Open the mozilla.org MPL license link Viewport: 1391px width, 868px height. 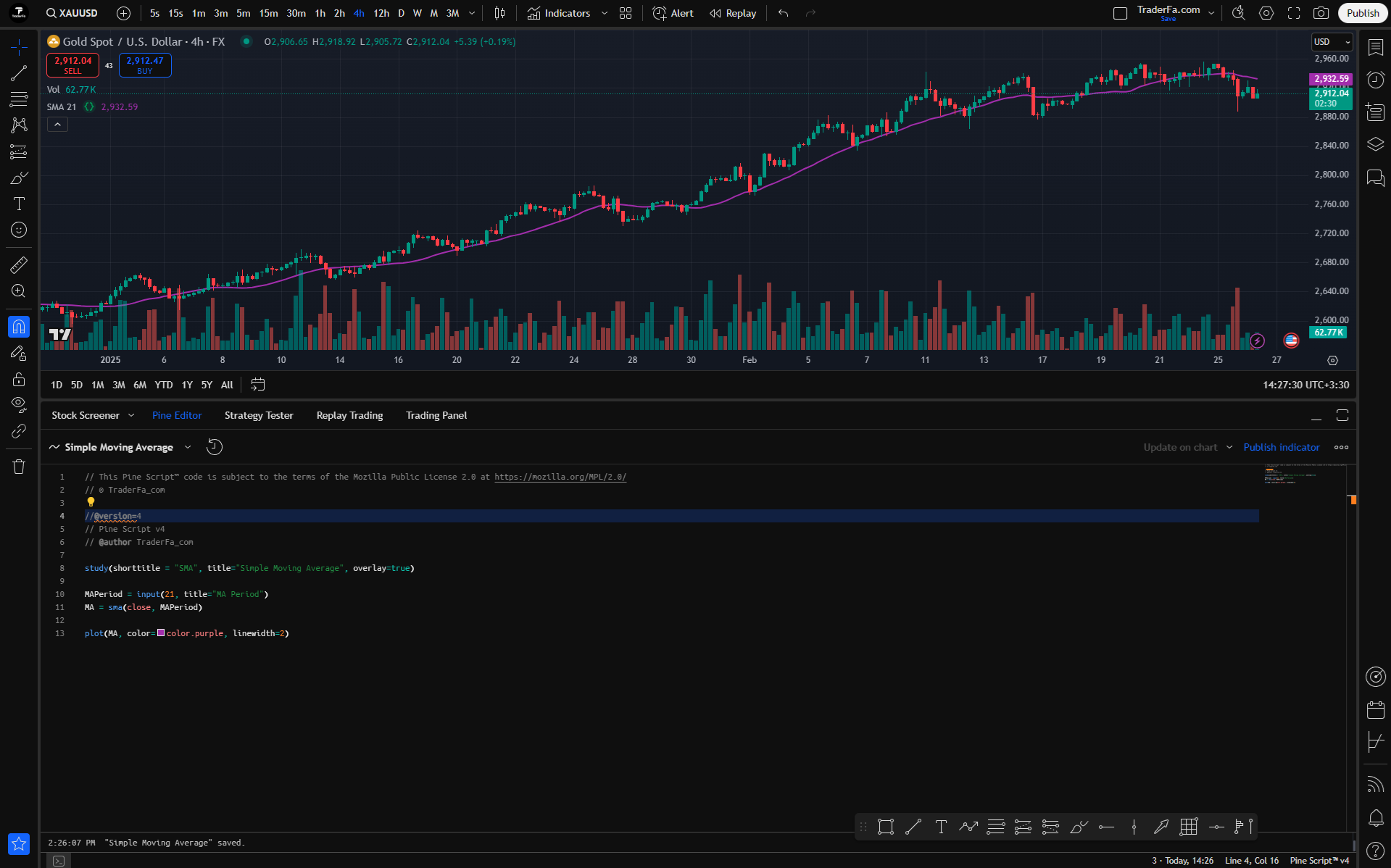pyautogui.click(x=560, y=477)
